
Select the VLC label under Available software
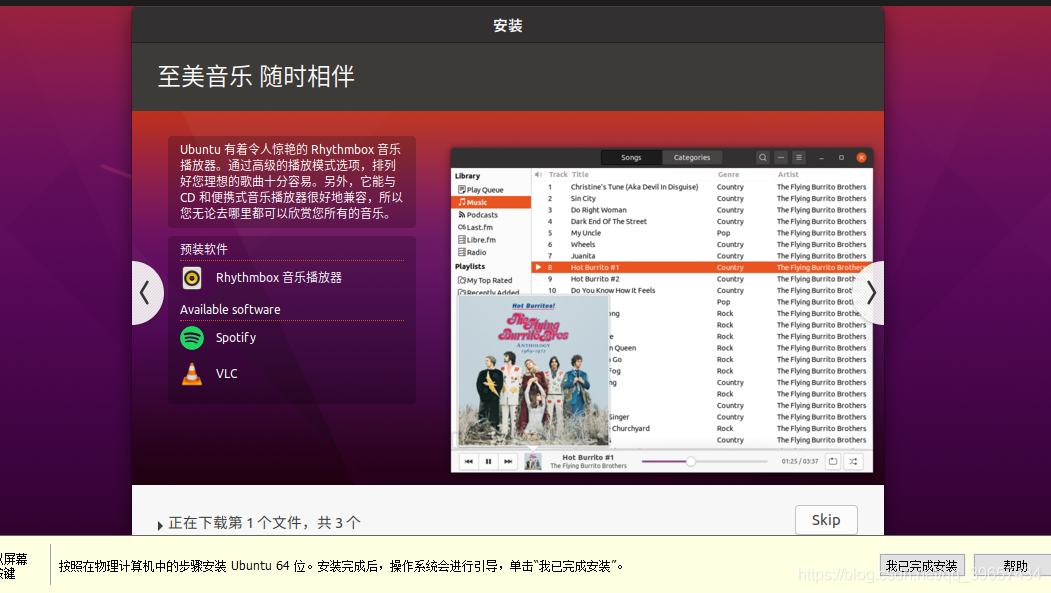click(x=227, y=374)
